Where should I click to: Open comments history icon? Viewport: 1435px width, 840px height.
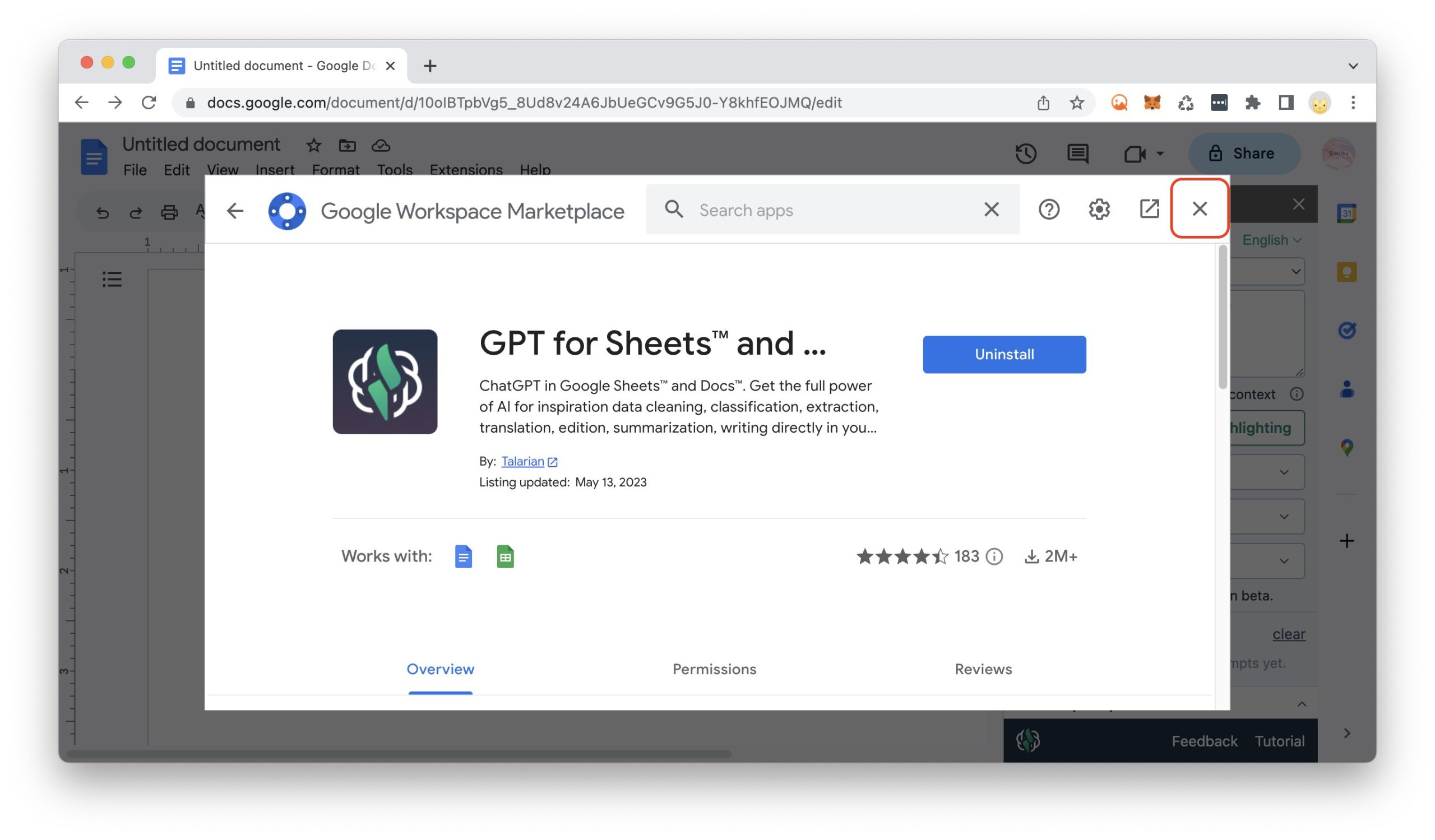[1077, 154]
